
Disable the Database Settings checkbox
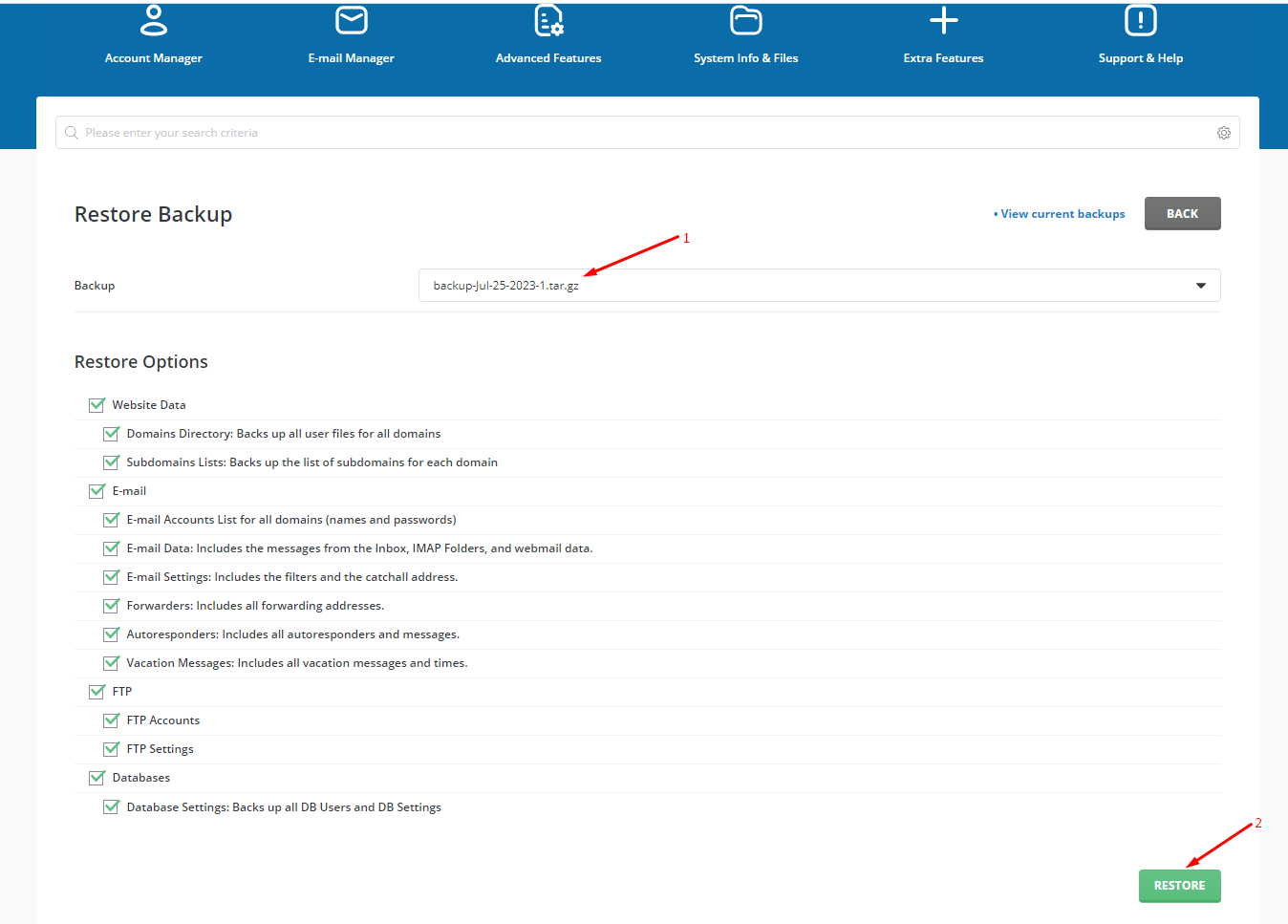(x=111, y=807)
